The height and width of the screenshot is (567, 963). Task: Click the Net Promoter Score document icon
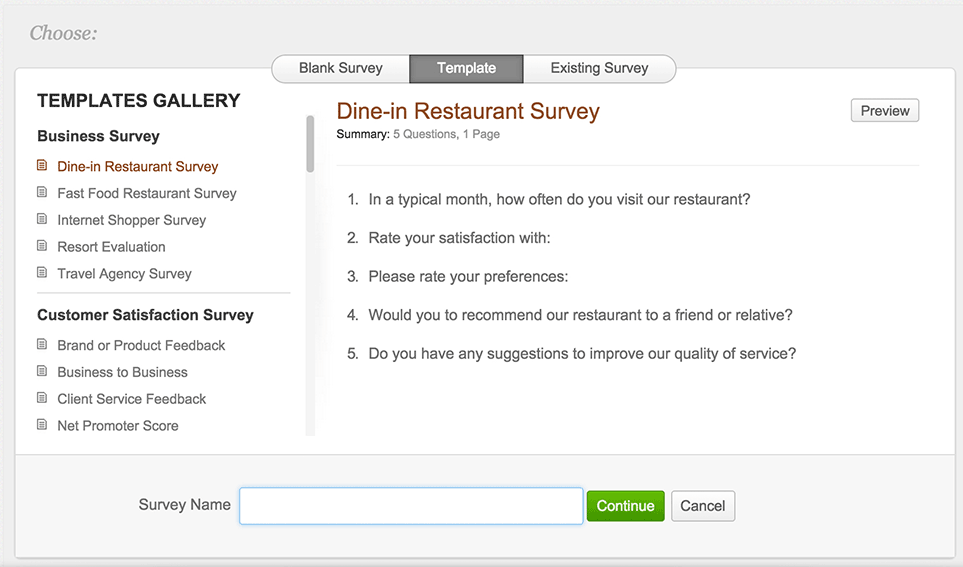click(x=42, y=424)
